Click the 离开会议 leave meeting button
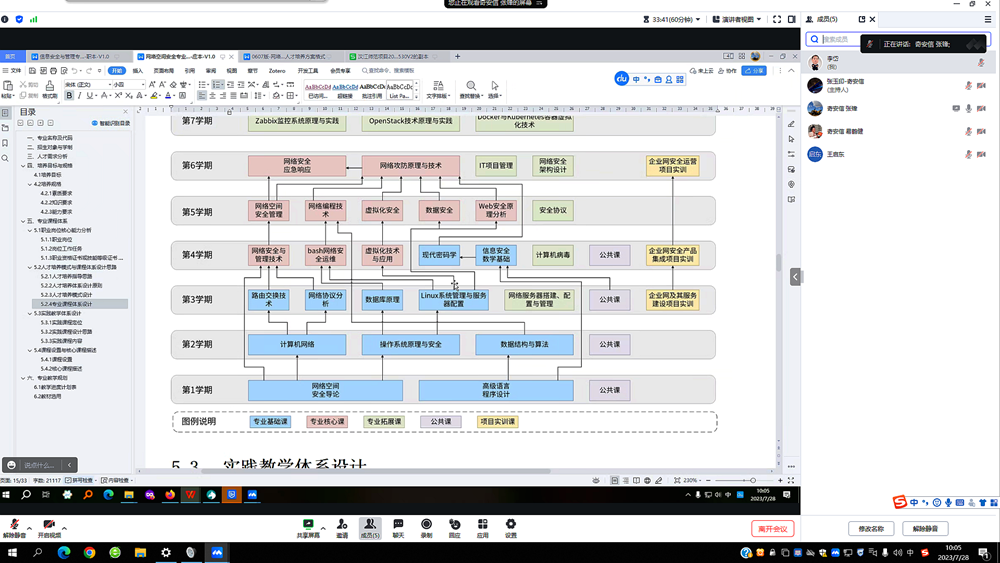Screen dimensions: 1000x563 tap(772, 528)
